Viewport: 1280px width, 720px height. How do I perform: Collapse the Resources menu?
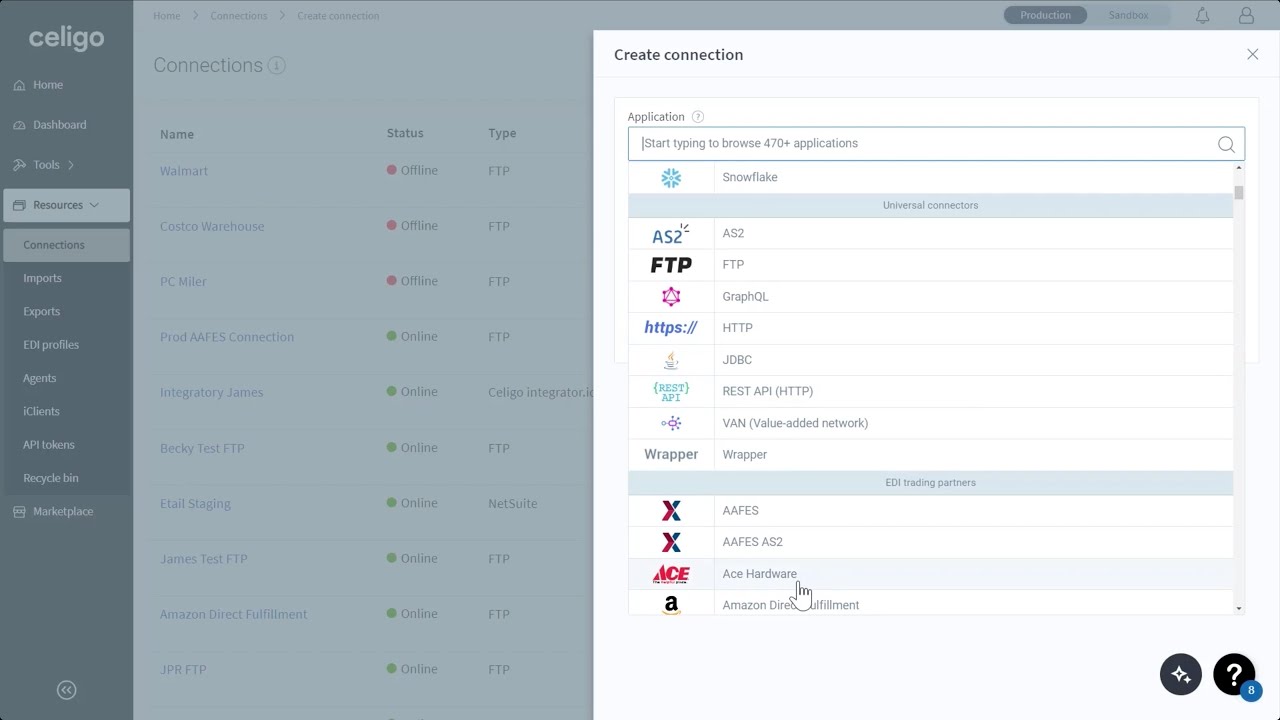pos(66,205)
